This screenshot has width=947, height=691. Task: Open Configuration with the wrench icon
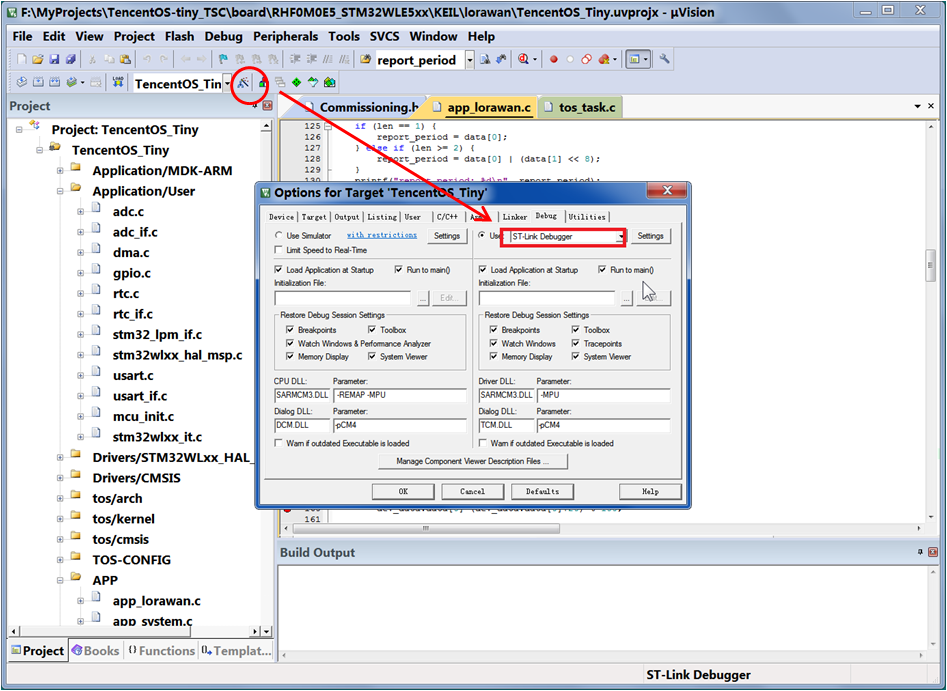coord(664,59)
